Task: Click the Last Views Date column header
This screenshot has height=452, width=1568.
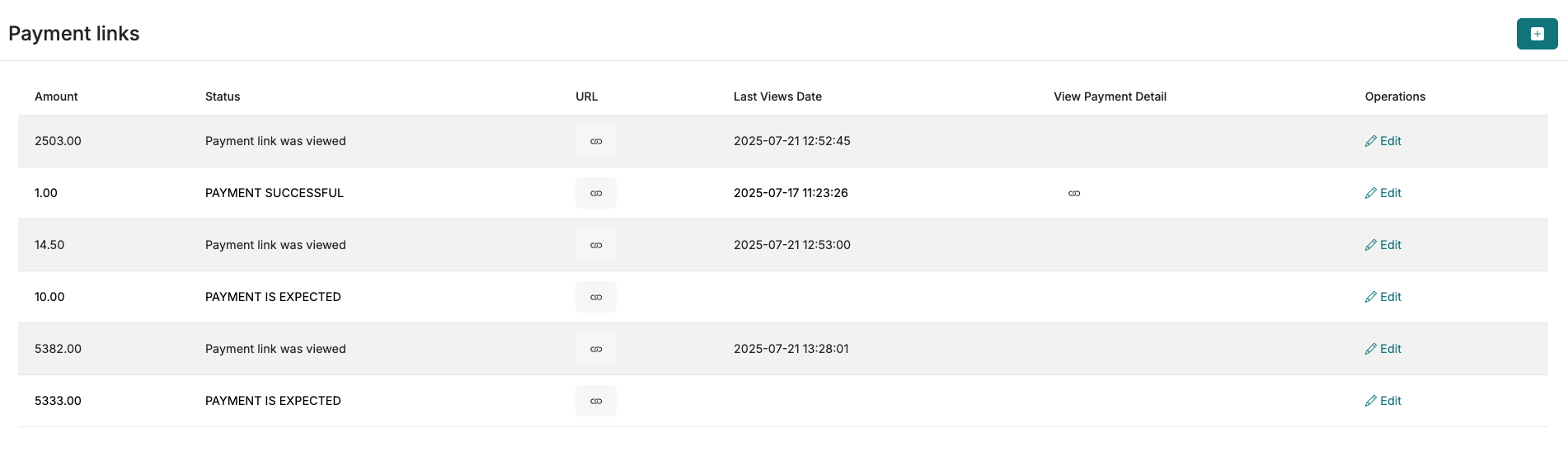Action: coord(777,97)
